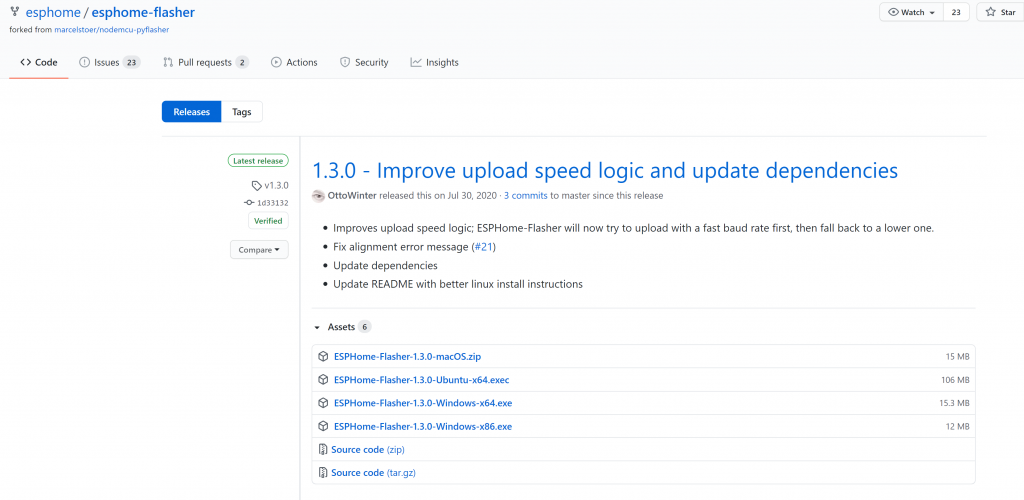Star the esphome-flasher repository
This screenshot has width=1024, height=500.
[x=999, y=12]
